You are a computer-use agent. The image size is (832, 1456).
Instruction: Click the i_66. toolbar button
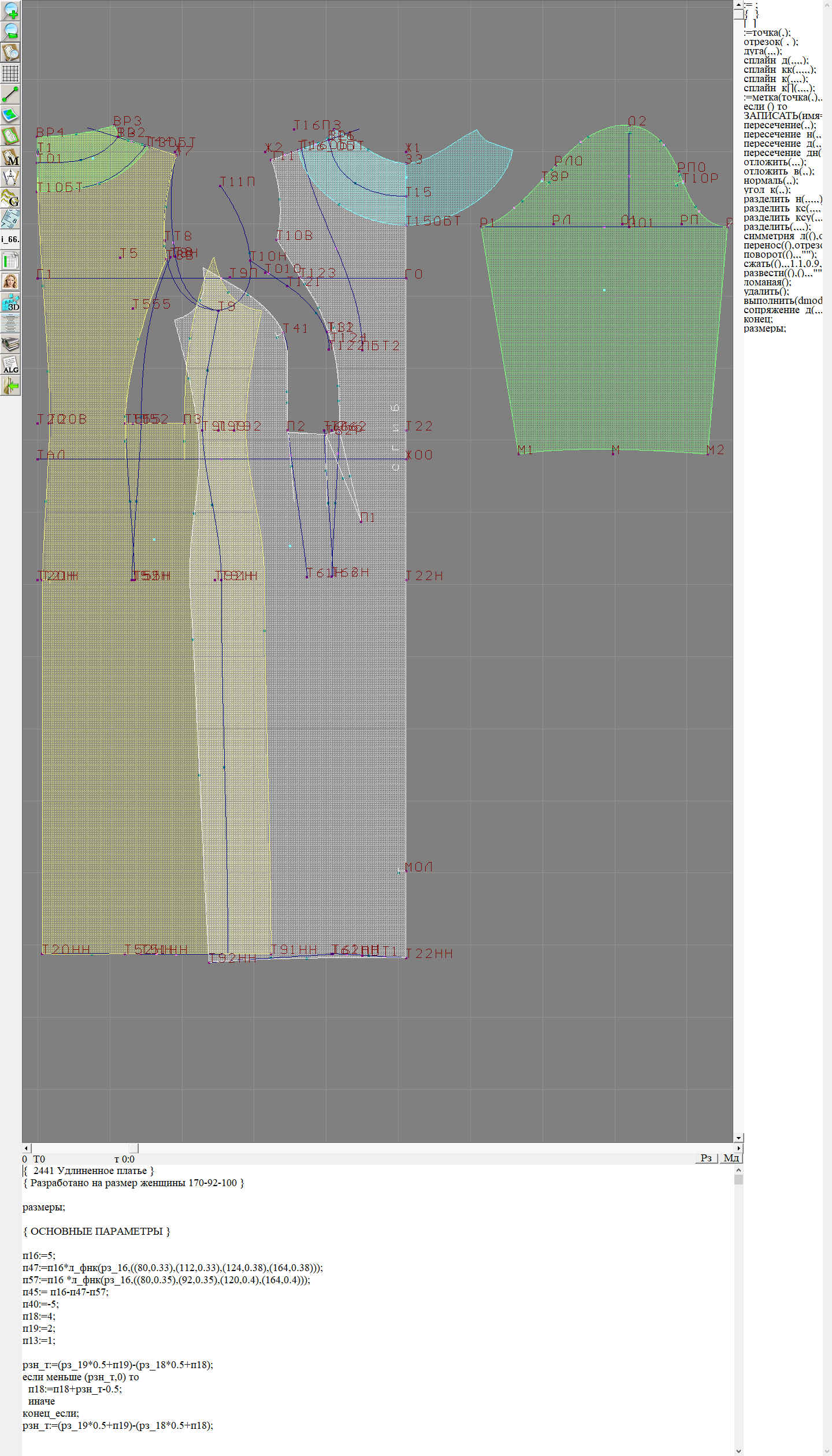[x=10, y=239]
